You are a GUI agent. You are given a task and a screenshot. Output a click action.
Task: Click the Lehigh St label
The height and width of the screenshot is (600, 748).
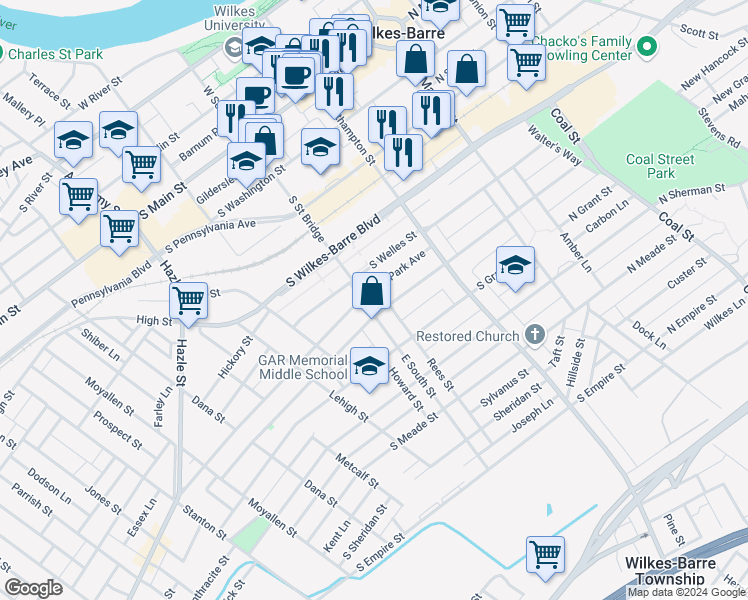(349, 406)
